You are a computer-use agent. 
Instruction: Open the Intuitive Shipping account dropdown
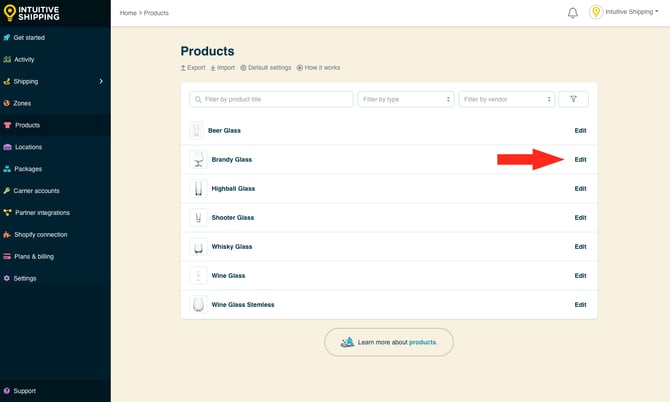pyautogui.click(x=632, y=12)
